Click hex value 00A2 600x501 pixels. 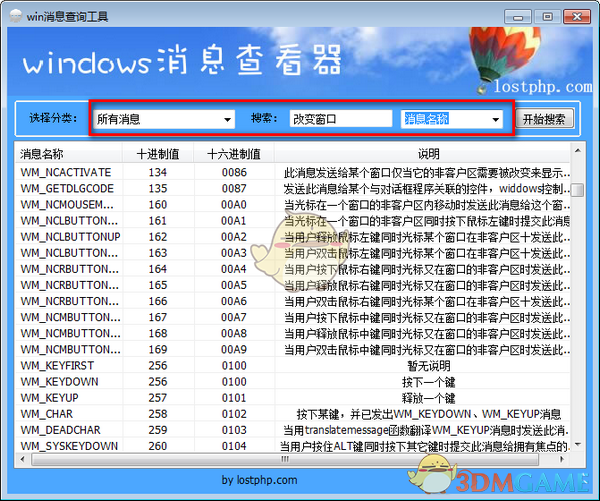click(234, 237)
